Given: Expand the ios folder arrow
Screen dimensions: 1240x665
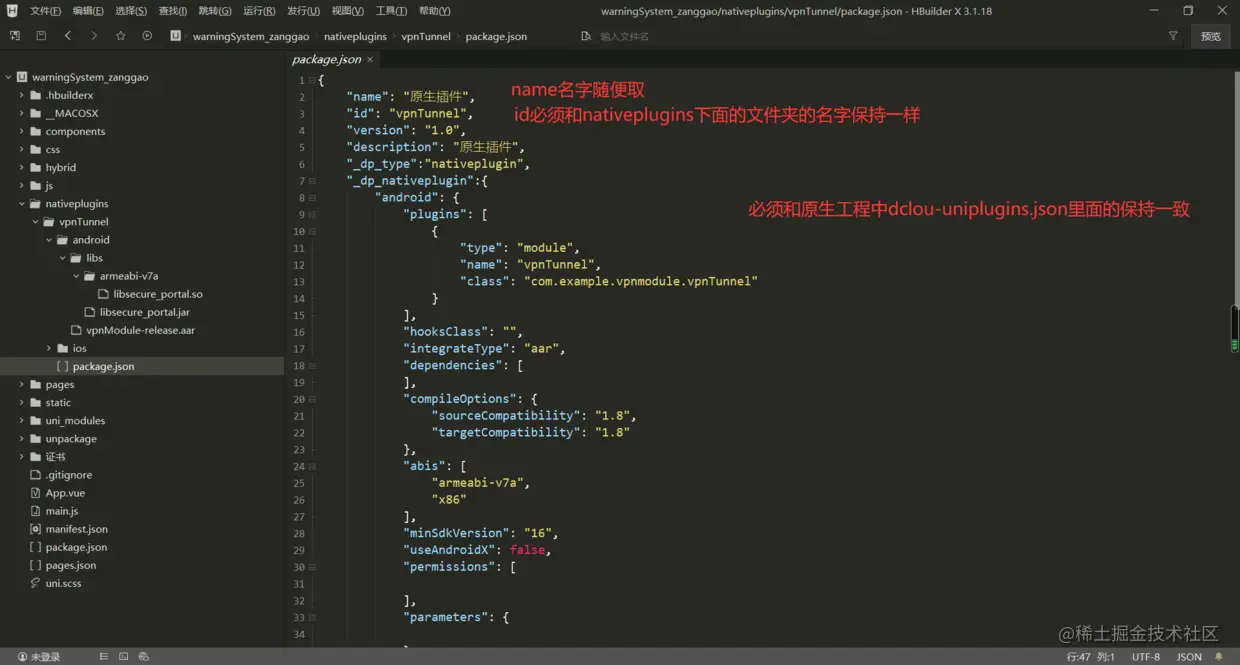Looking at the screenshot, I should point(49,348).
